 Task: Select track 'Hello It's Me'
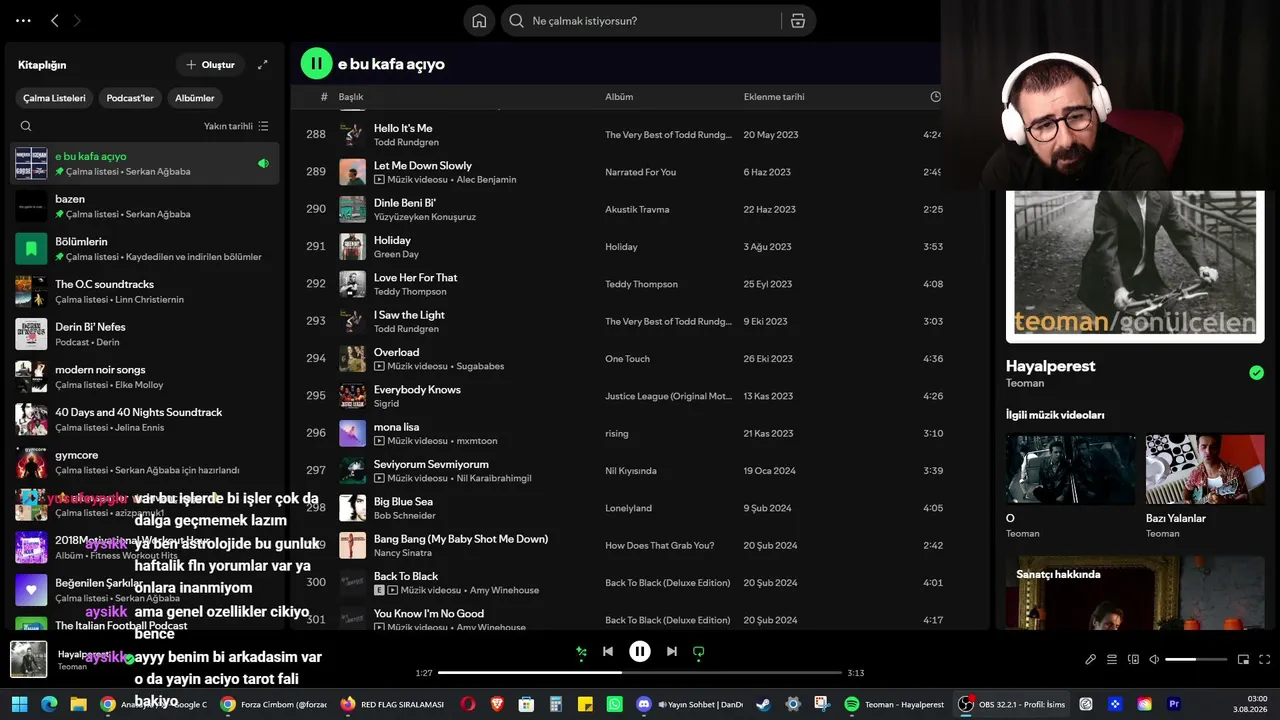403,128
